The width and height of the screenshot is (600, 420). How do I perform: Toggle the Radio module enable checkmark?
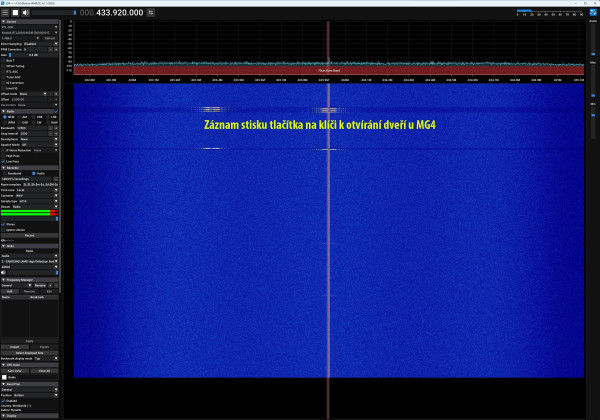point(56,111)
